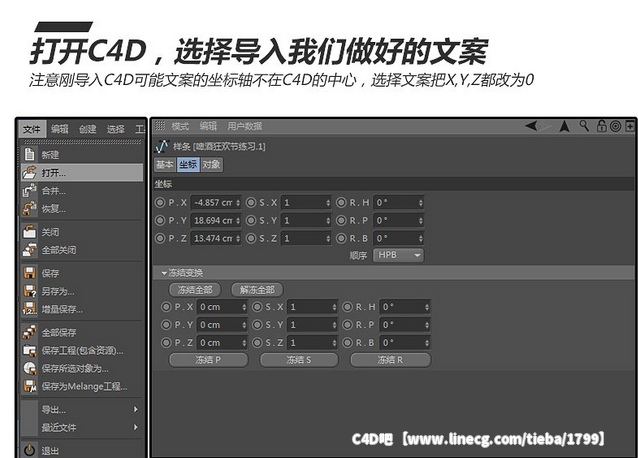Toggle the S.X animation dot in coordinates

tap(251, 202)
